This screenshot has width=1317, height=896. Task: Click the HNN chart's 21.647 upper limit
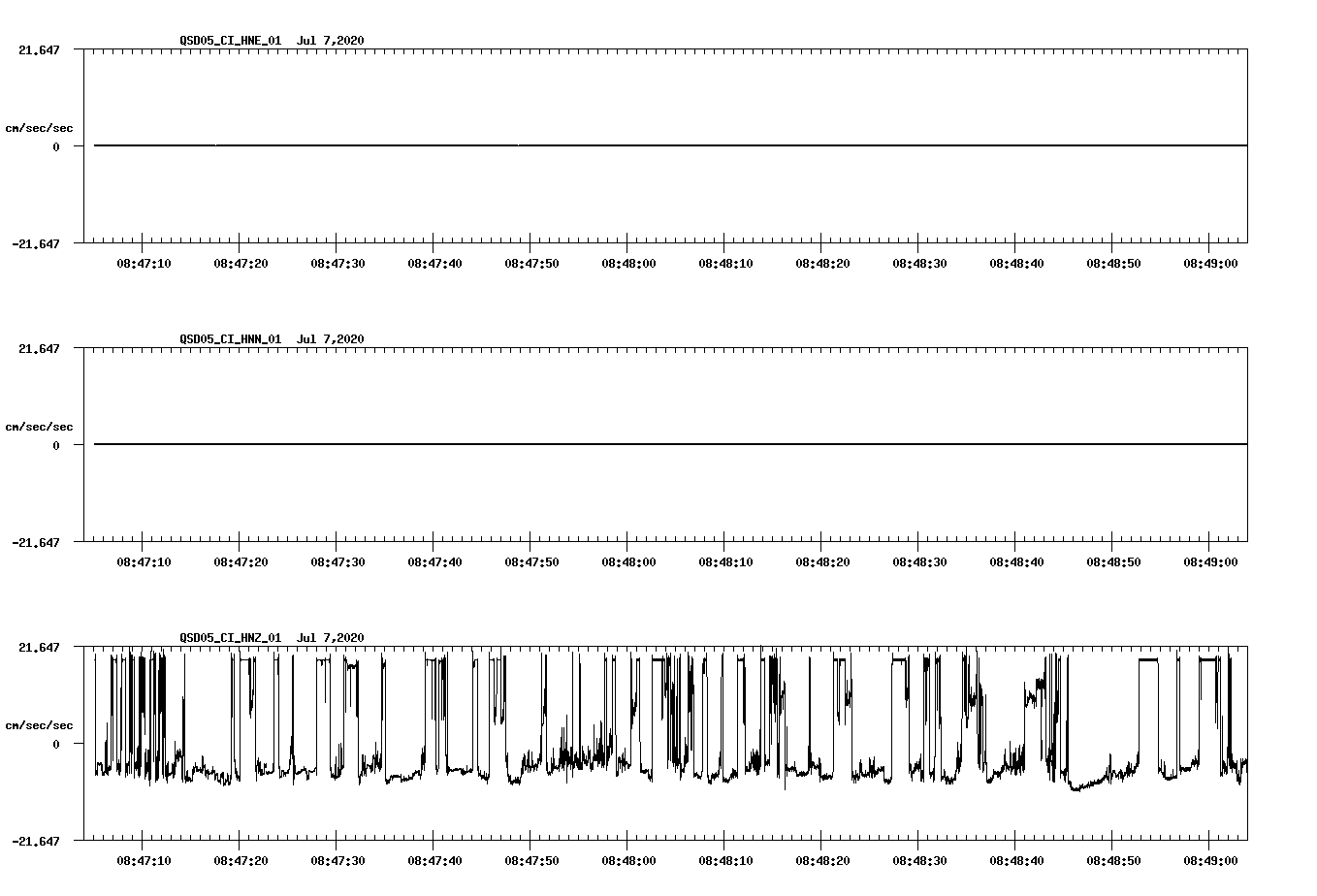pos(39,349)
